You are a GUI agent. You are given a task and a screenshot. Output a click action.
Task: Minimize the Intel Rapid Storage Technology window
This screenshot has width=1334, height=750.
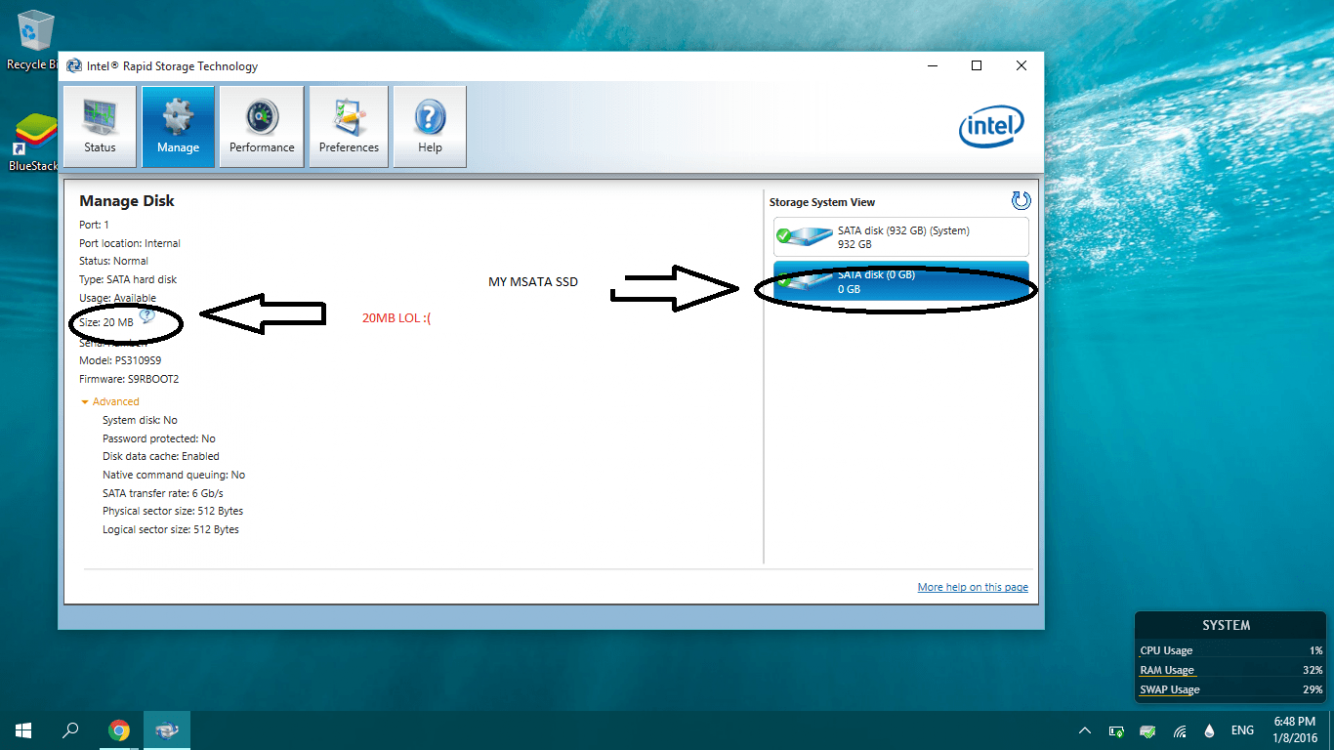932,66
